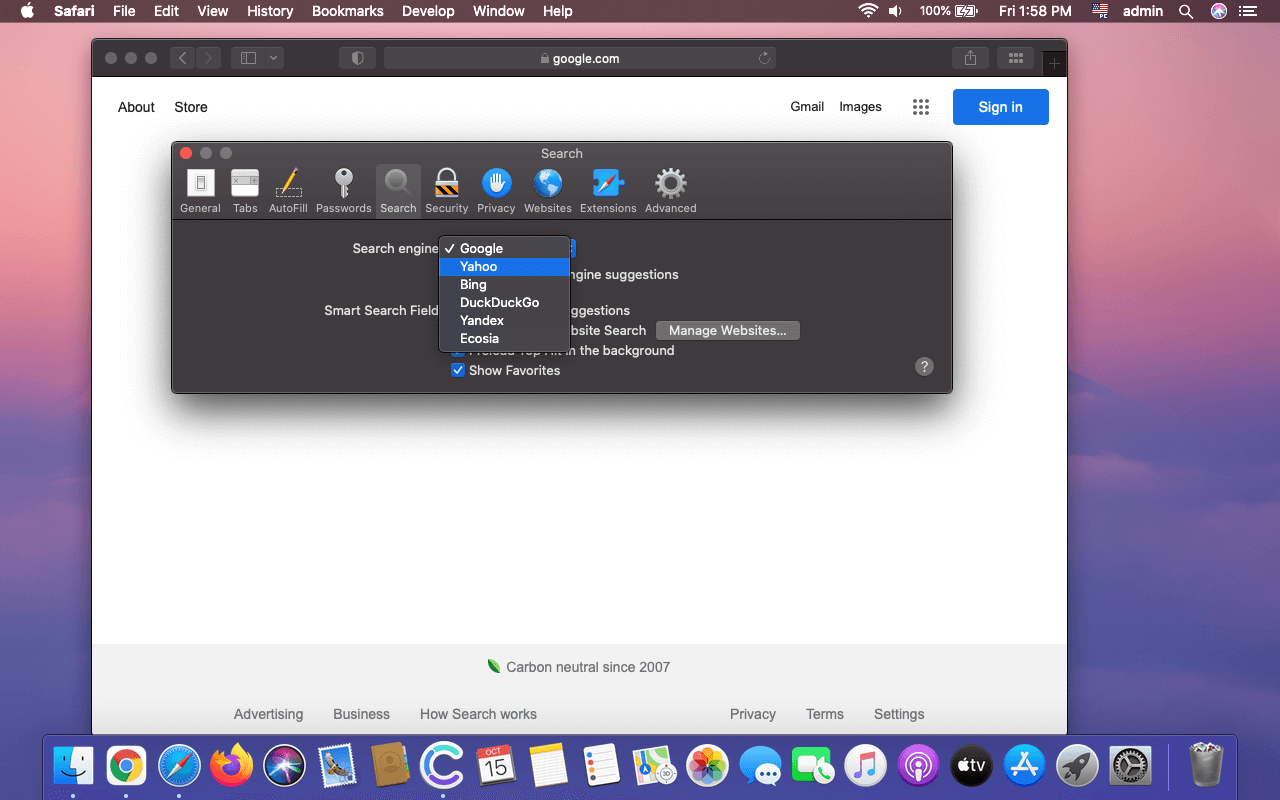Choose DuckDuckGo as the search engine
Image resolution: width=1280 pixels, height=800 pixels.
pyautogui.click(x=499, y=302)
